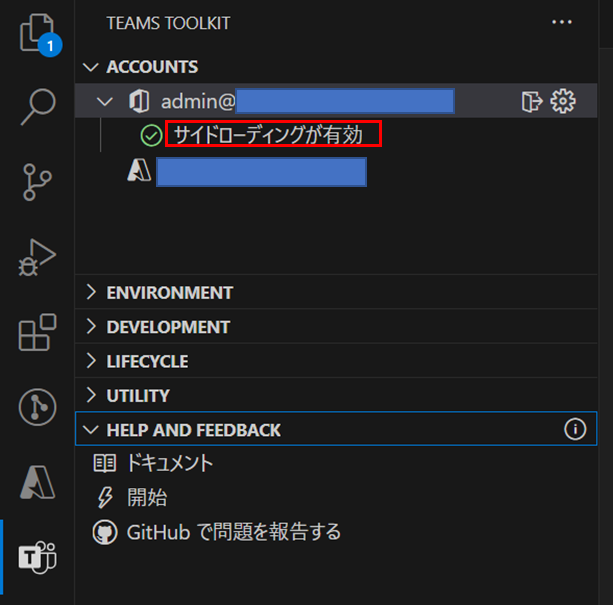Open Source Control view icon

37,182
